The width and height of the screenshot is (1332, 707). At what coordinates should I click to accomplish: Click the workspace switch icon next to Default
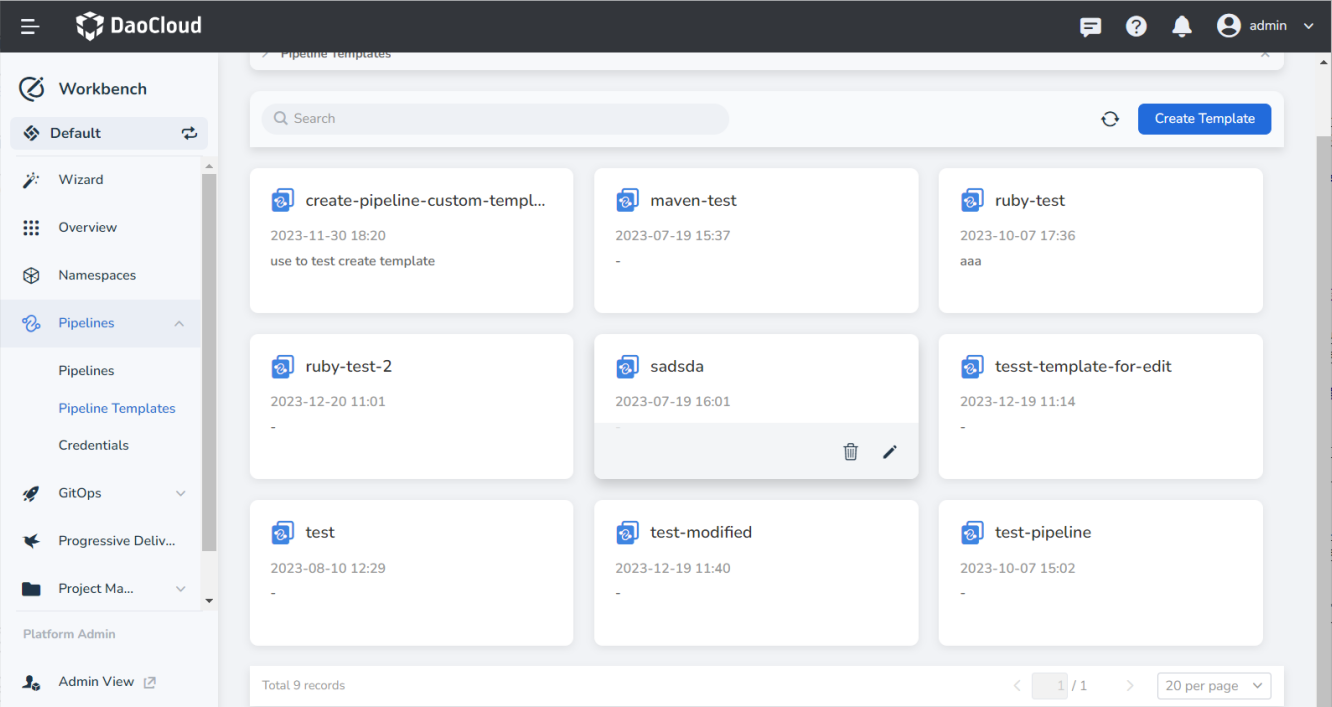pos(189,133)
